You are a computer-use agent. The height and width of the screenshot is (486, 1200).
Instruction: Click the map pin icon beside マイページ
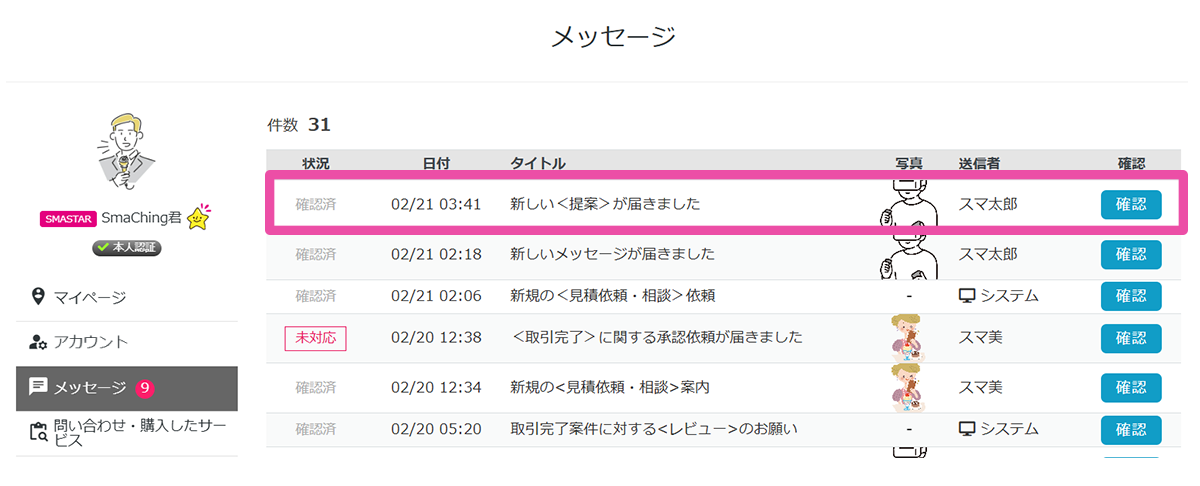click(x=39, y=296)
